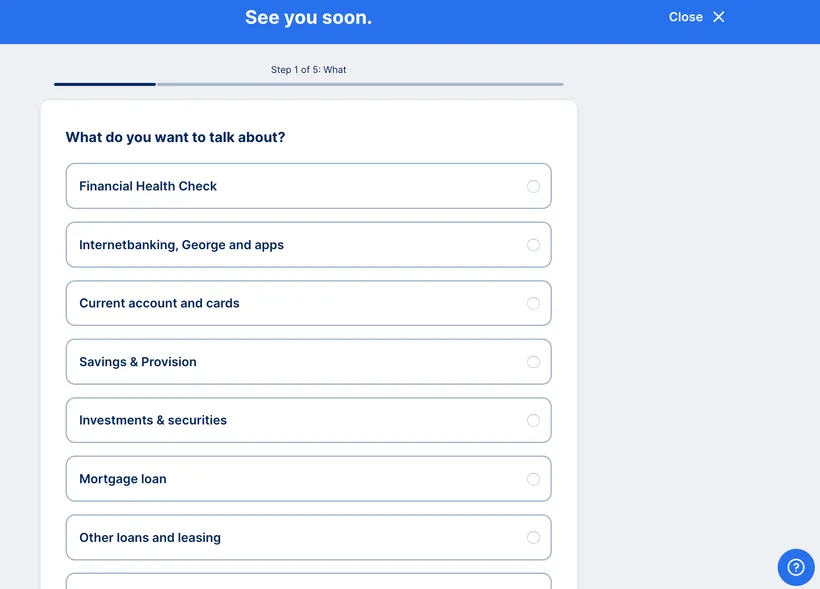
Task: Click the See you soon header
Action: pyautogui.click(x=308, y=17)
